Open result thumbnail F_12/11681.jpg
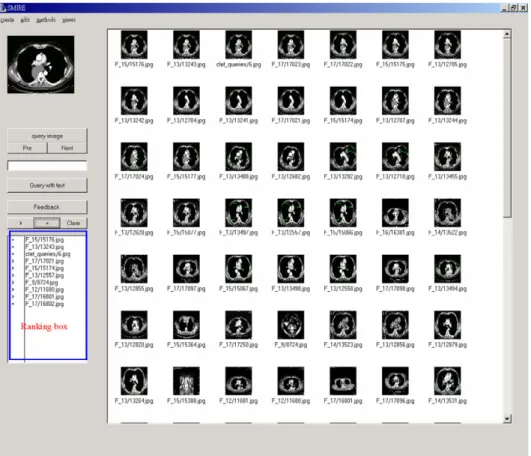Screen dimensions: 531x456 coord(238,381)
